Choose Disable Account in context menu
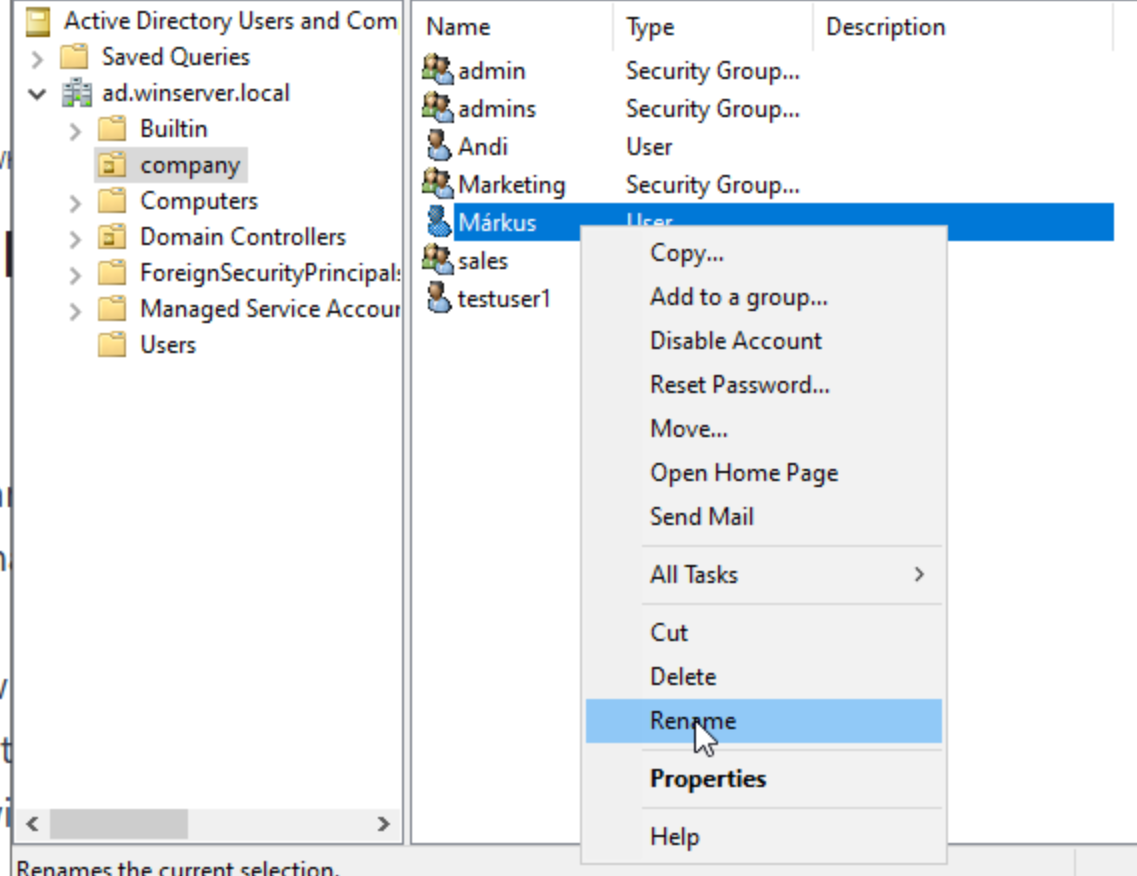 point(735,341)
